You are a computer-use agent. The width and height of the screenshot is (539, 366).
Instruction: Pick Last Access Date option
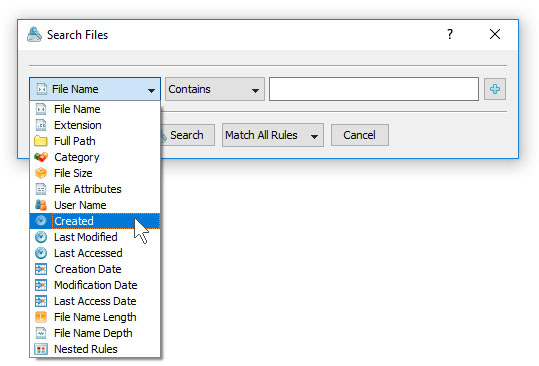coord(95,301)
